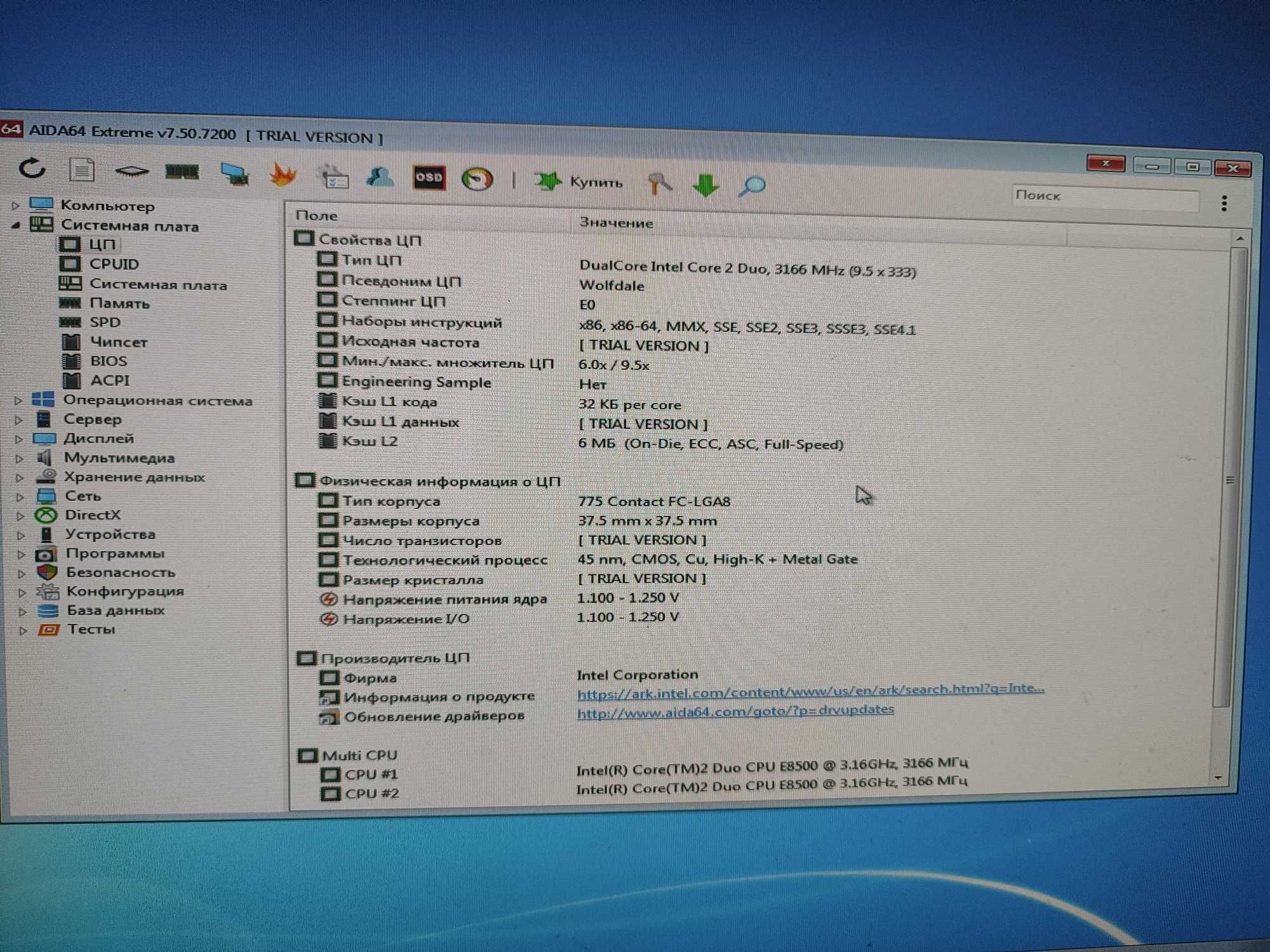Expand the Операционная система node

[18, 400]
